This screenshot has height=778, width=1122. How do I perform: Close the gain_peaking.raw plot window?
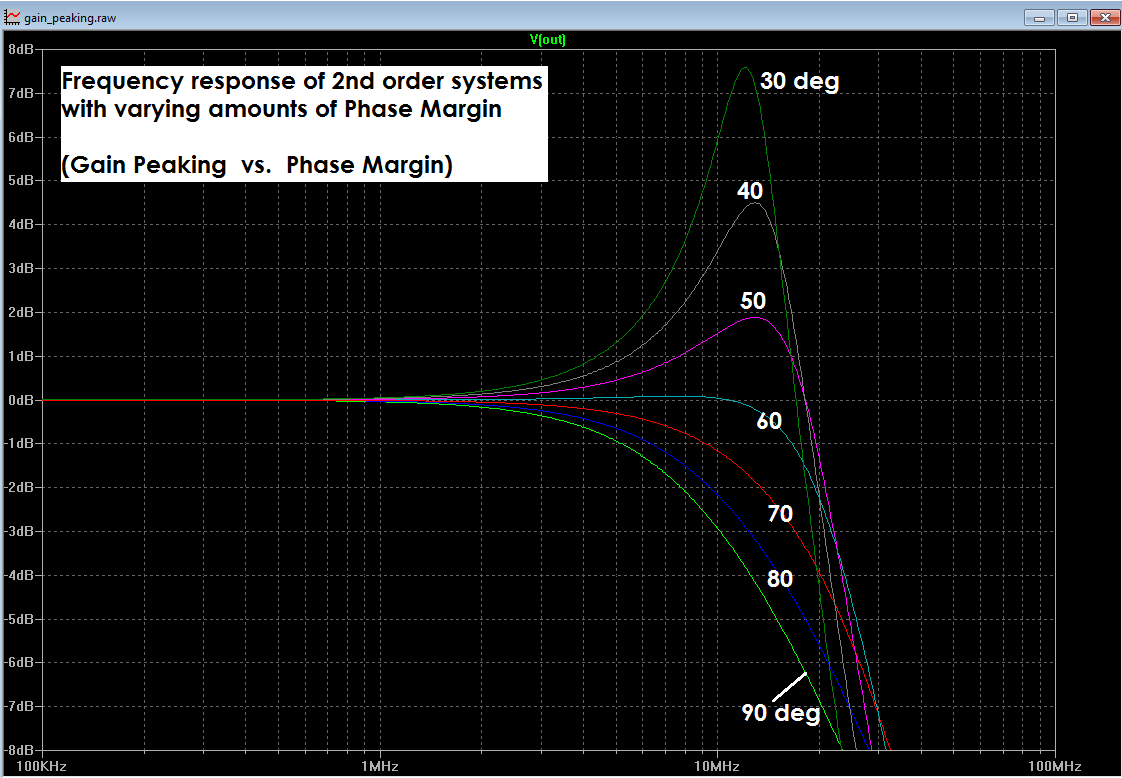[x=1104, y=18]
